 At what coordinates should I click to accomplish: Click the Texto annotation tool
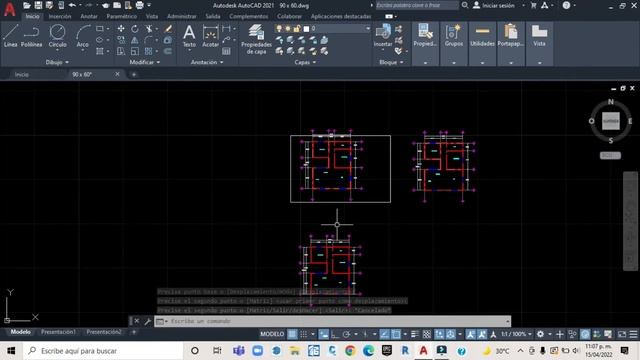click(189, 36)
